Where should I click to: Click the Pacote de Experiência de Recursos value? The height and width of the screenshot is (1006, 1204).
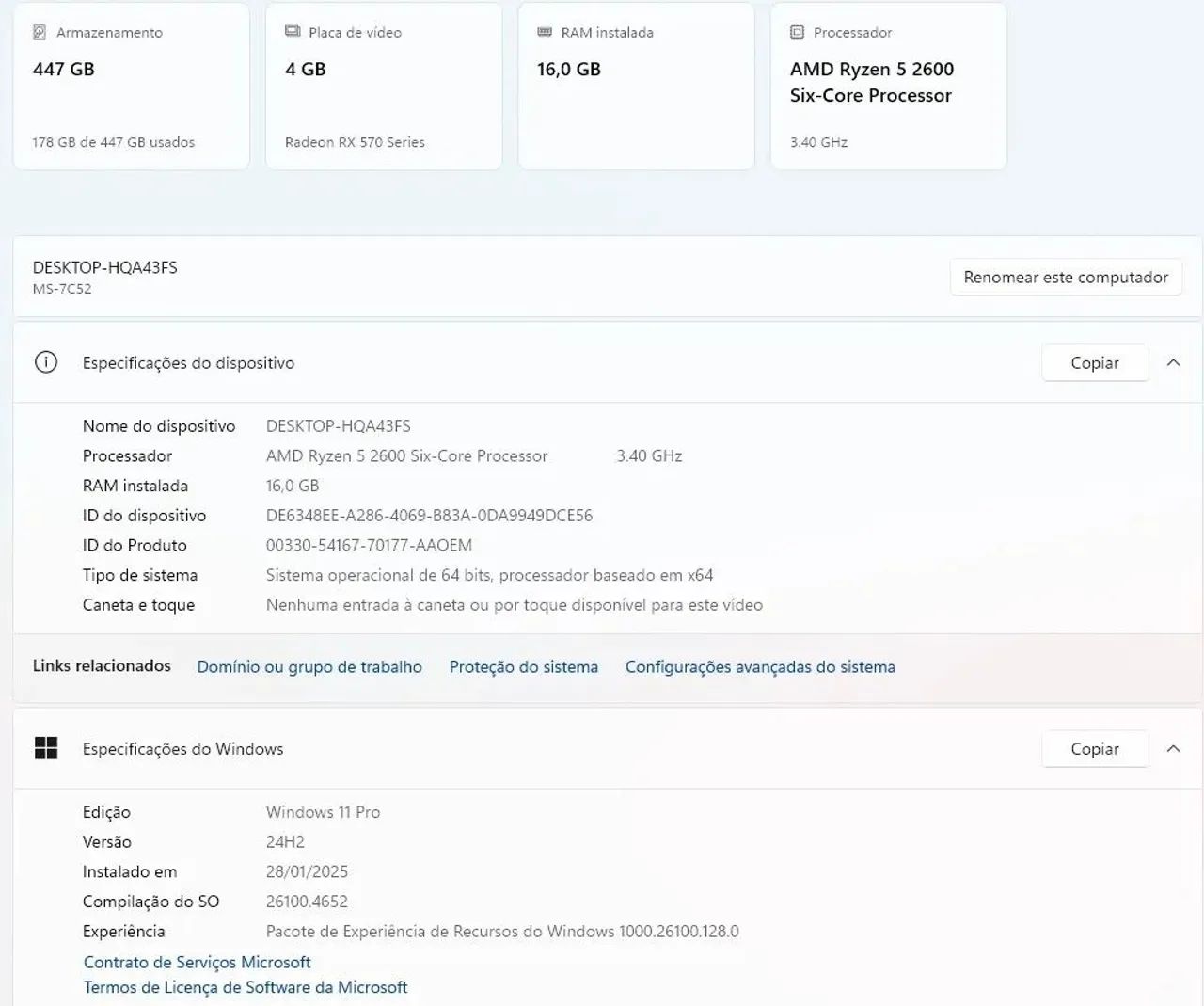click(x=502, y=931)
